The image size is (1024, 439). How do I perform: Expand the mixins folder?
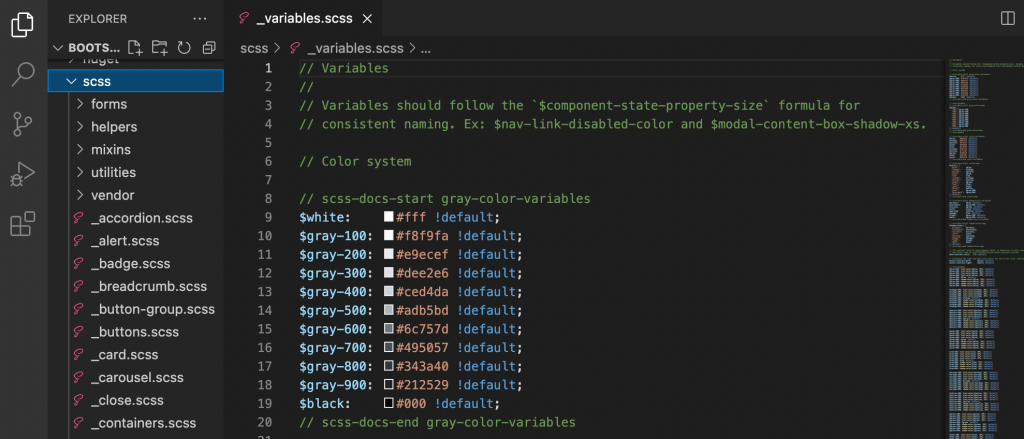tap(110, 150)
